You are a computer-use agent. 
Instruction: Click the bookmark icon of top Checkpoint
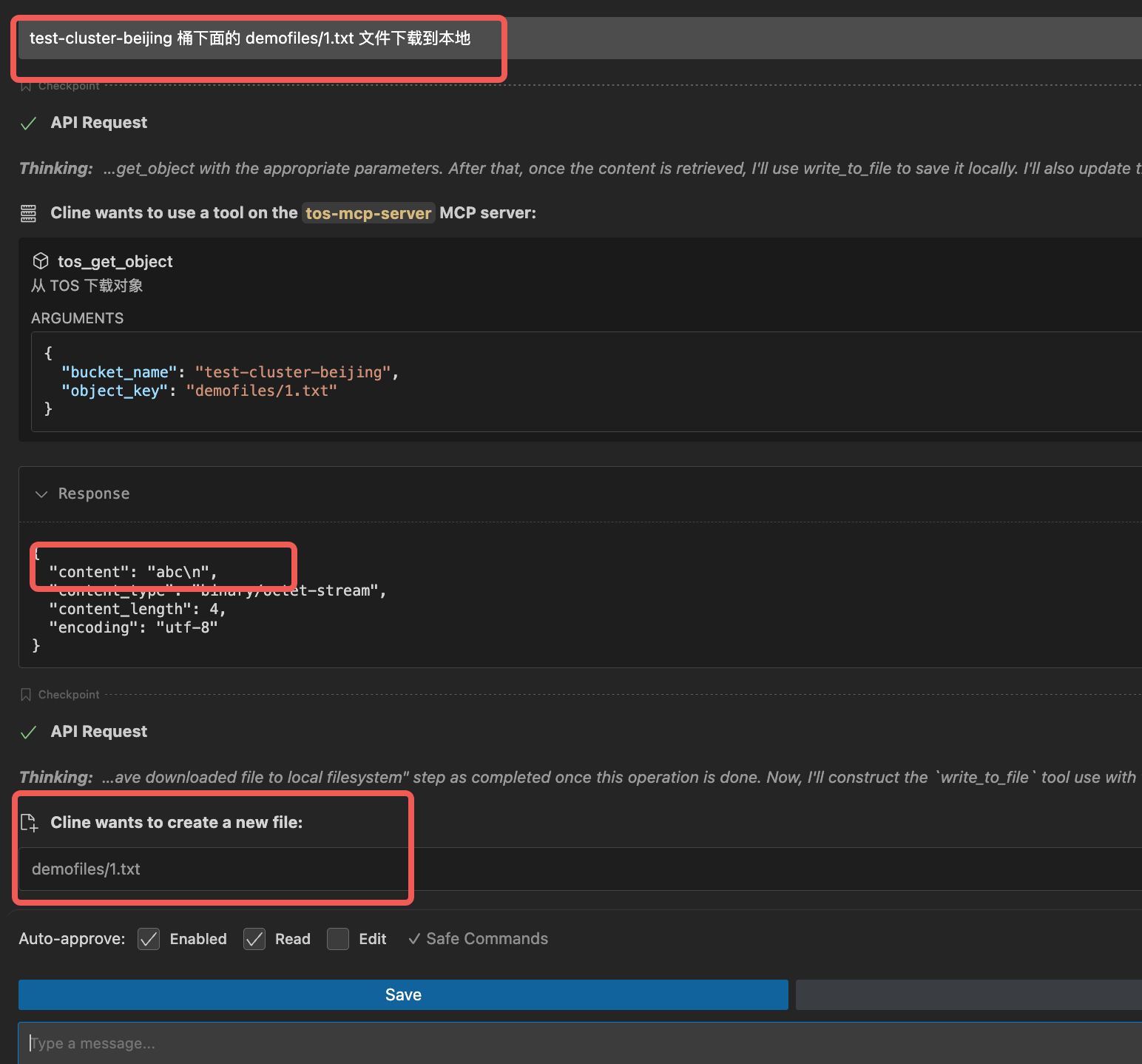click(x=26, y=87)
